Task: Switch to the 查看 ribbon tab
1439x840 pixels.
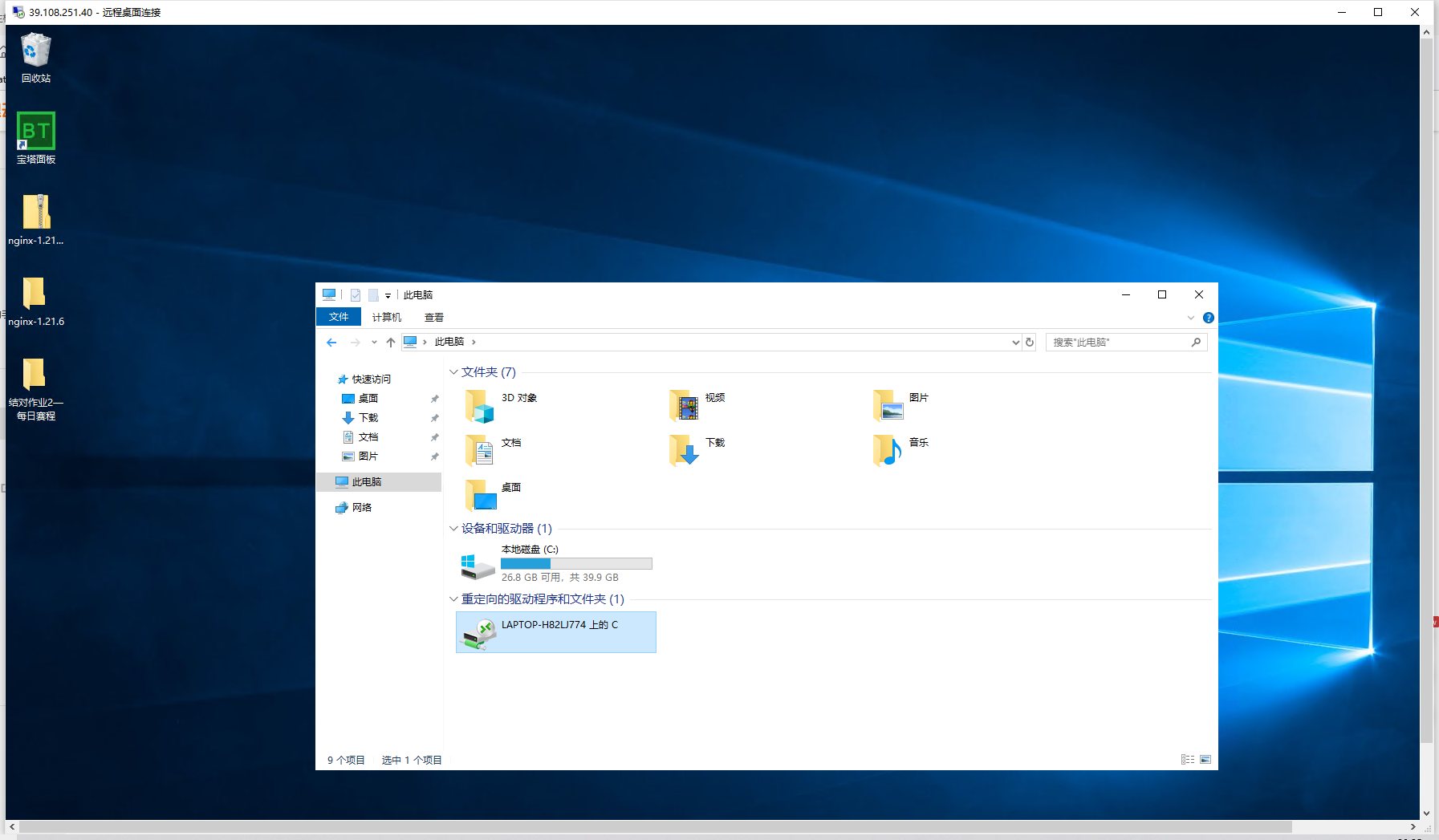Action: (x=434, y=317)
